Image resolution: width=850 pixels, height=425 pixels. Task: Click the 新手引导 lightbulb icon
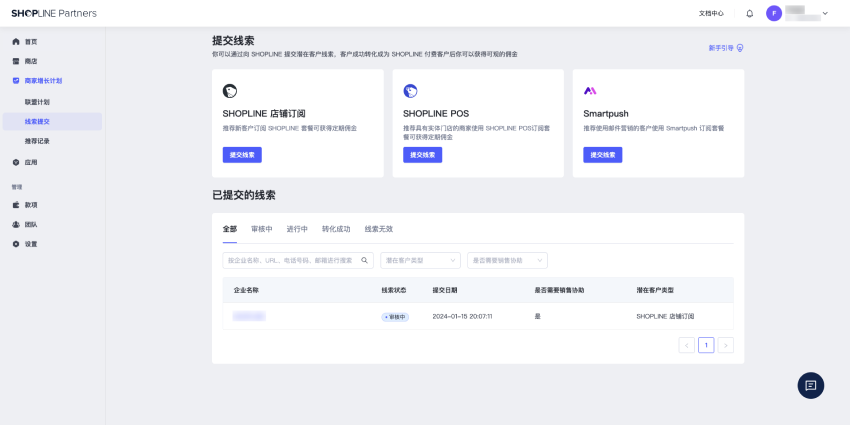pos(740,48)
